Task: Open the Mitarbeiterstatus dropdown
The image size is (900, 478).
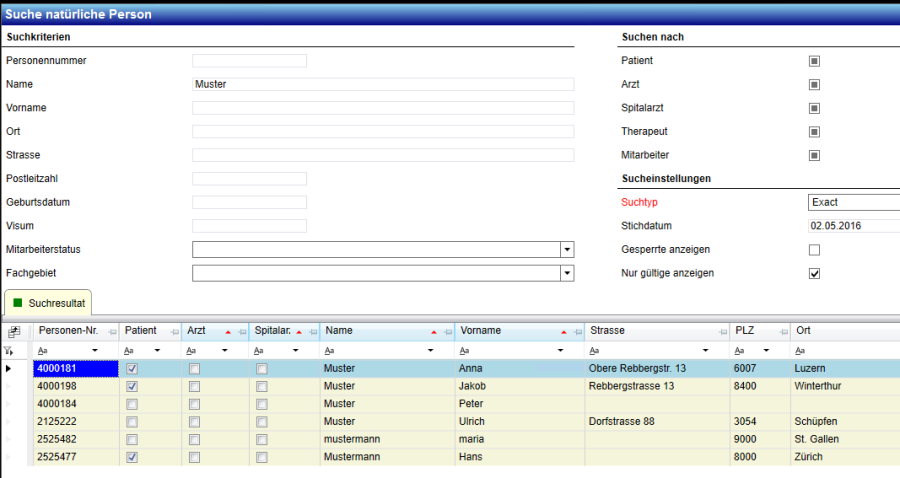Action: [567, 250]
